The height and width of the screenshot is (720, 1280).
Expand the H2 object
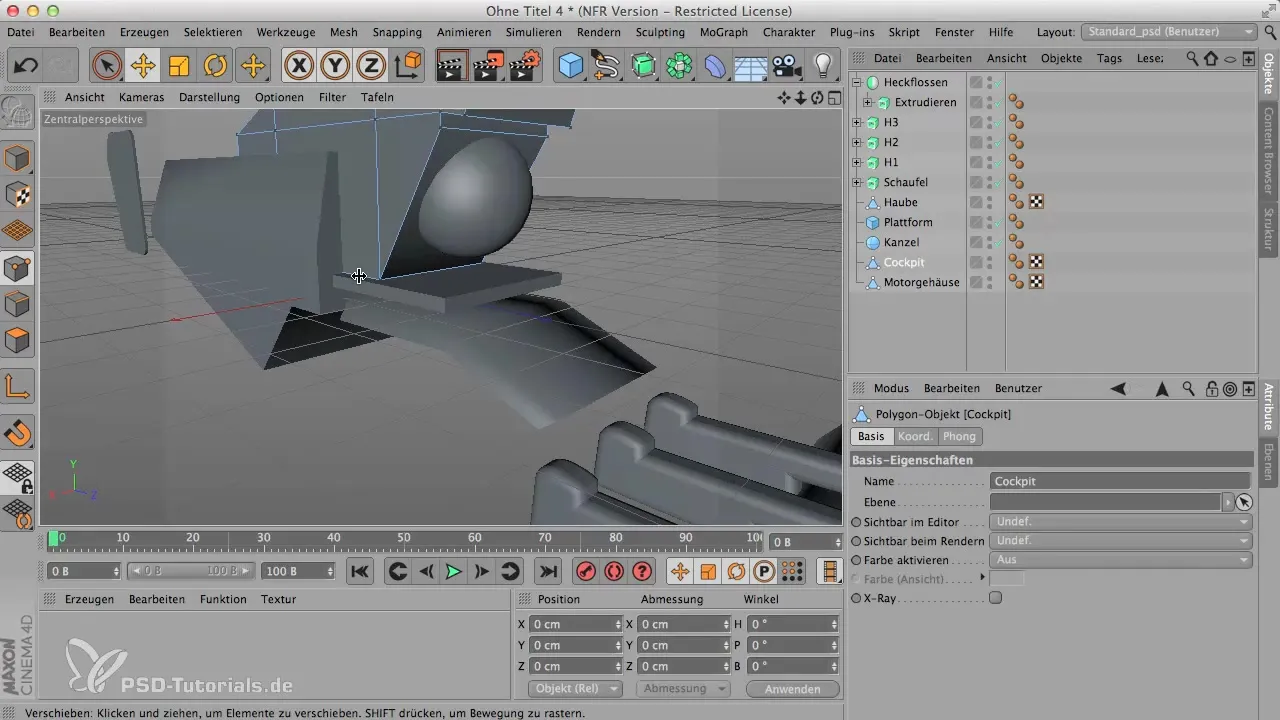[857, 142]
